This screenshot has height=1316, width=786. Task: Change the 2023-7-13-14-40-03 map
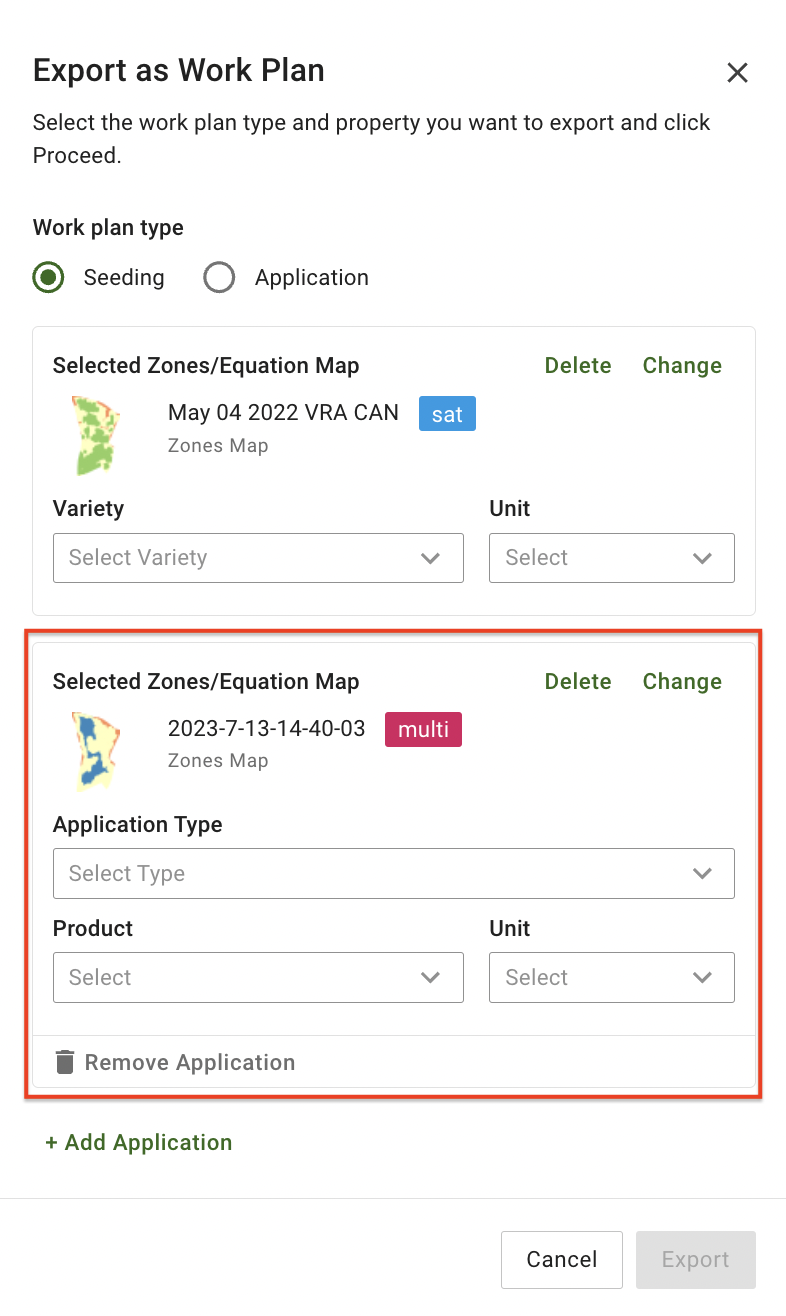pyautogui.click(x=682, y=682)
